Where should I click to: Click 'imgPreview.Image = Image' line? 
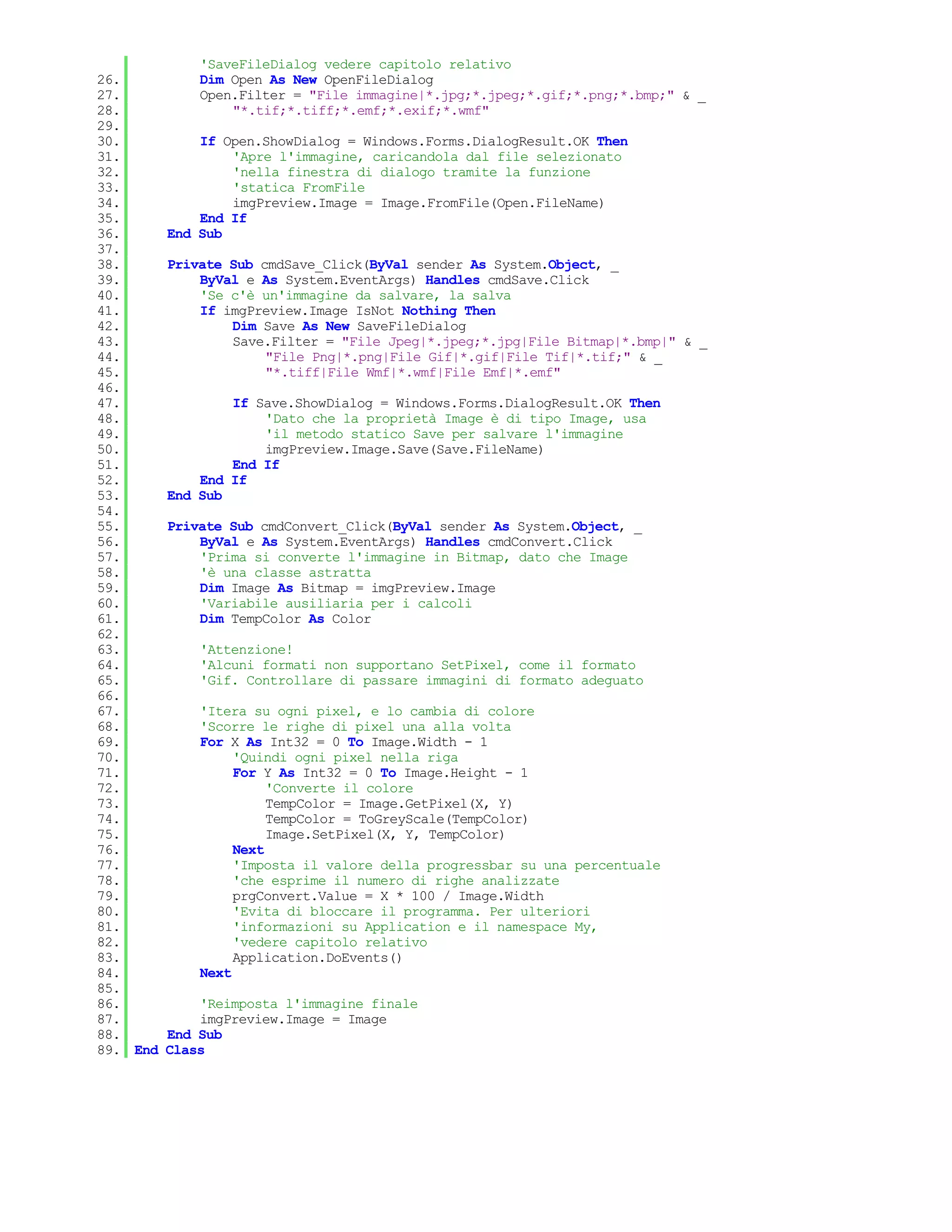[293, 1020]
